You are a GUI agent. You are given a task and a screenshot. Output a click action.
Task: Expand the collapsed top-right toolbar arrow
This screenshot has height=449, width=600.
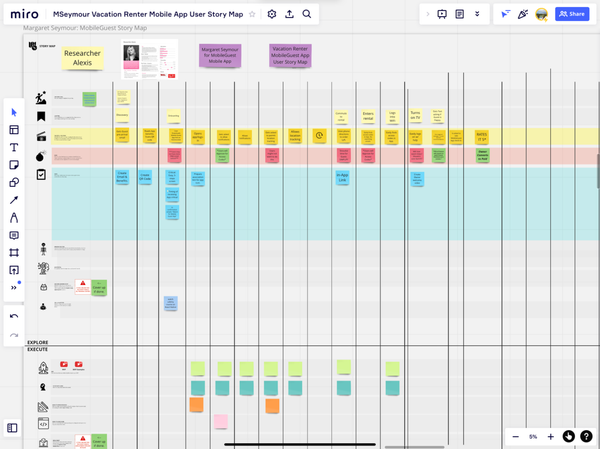tap(428, 15)
